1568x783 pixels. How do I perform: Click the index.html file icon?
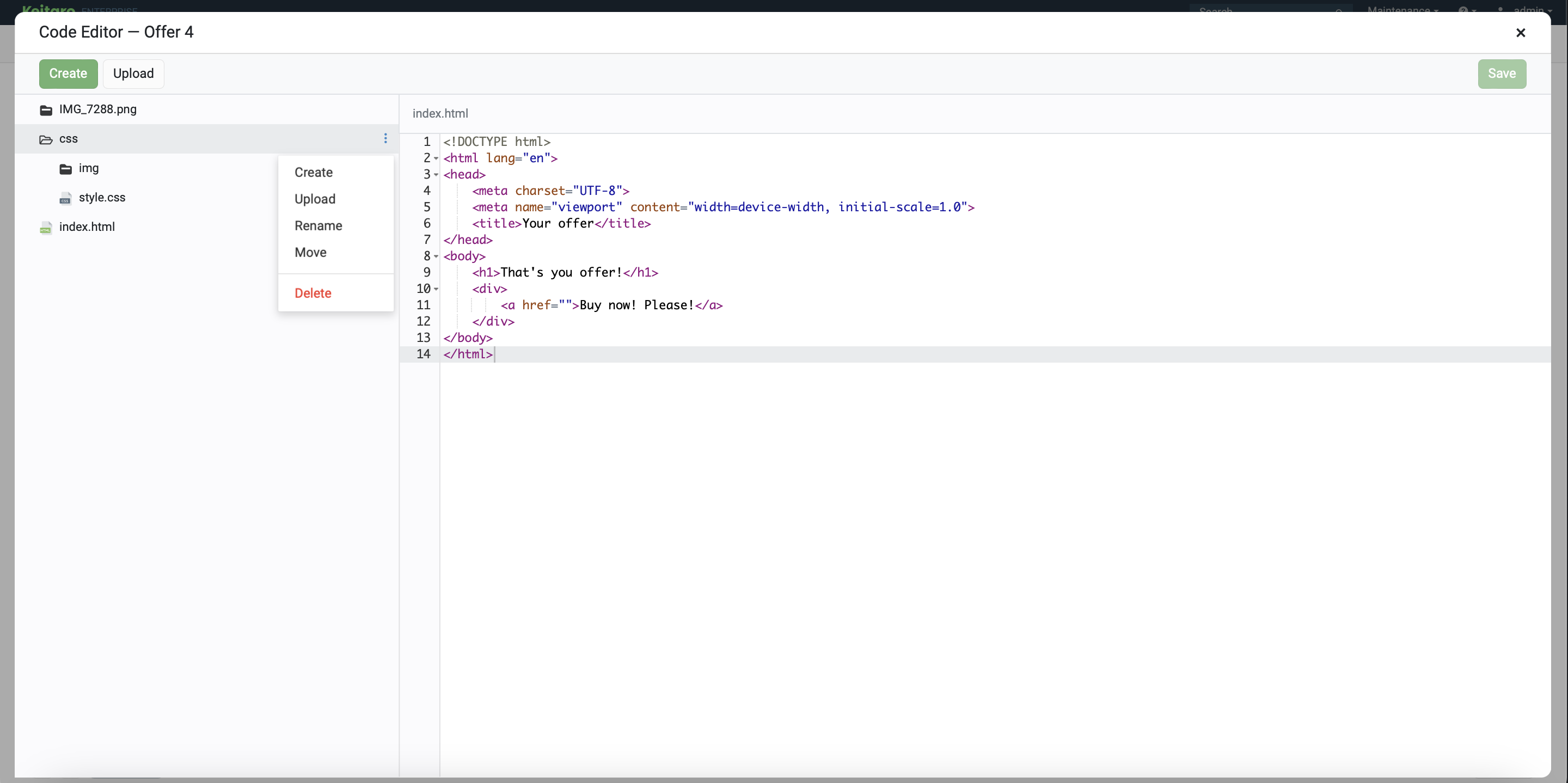[46, 228]
